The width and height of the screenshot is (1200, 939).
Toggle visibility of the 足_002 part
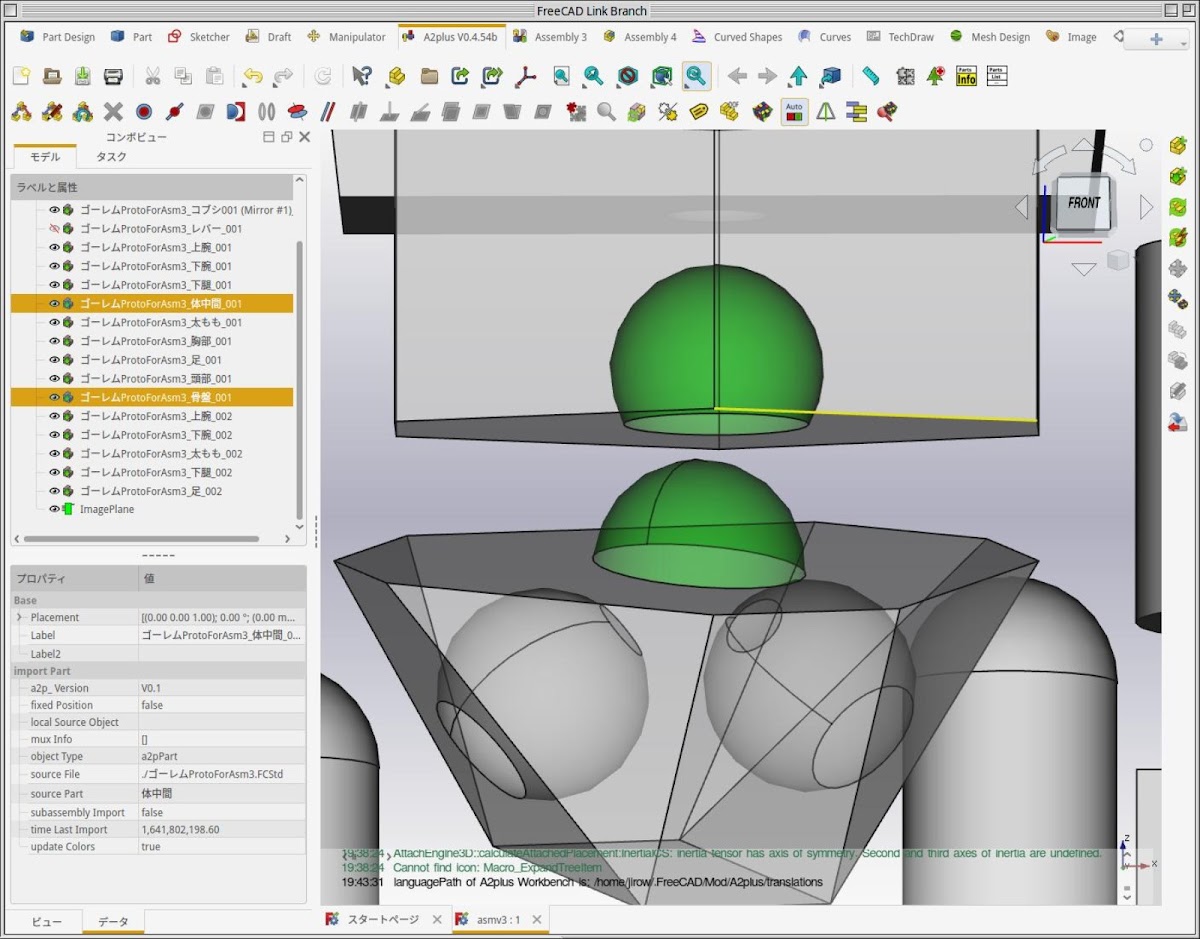pos(55,491)
